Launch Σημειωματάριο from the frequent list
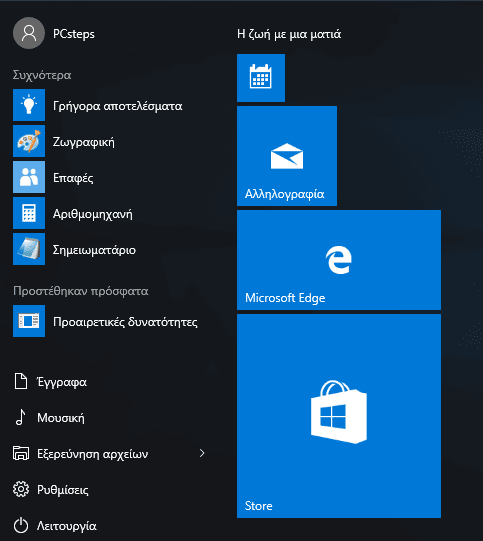483x541 pixels. (x=94, y=250)
